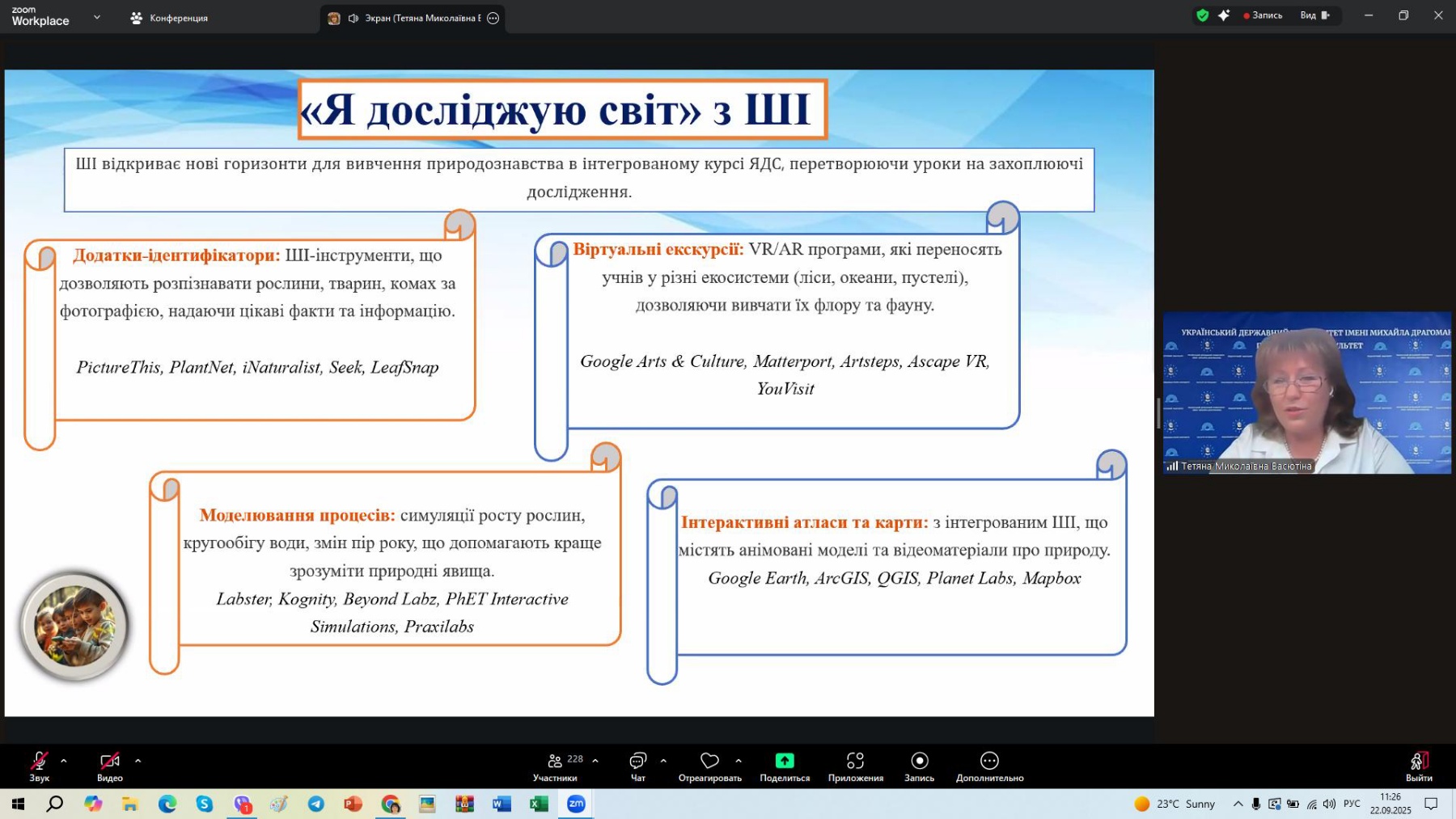Toggle Запись recording in bottom toolbar

click(x=920, y=766)
